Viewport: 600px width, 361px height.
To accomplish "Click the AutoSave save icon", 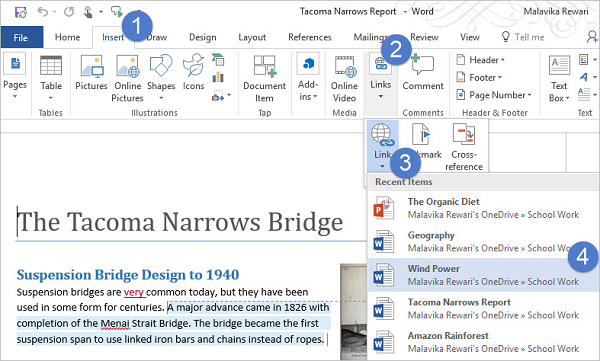I will [21, 12].
